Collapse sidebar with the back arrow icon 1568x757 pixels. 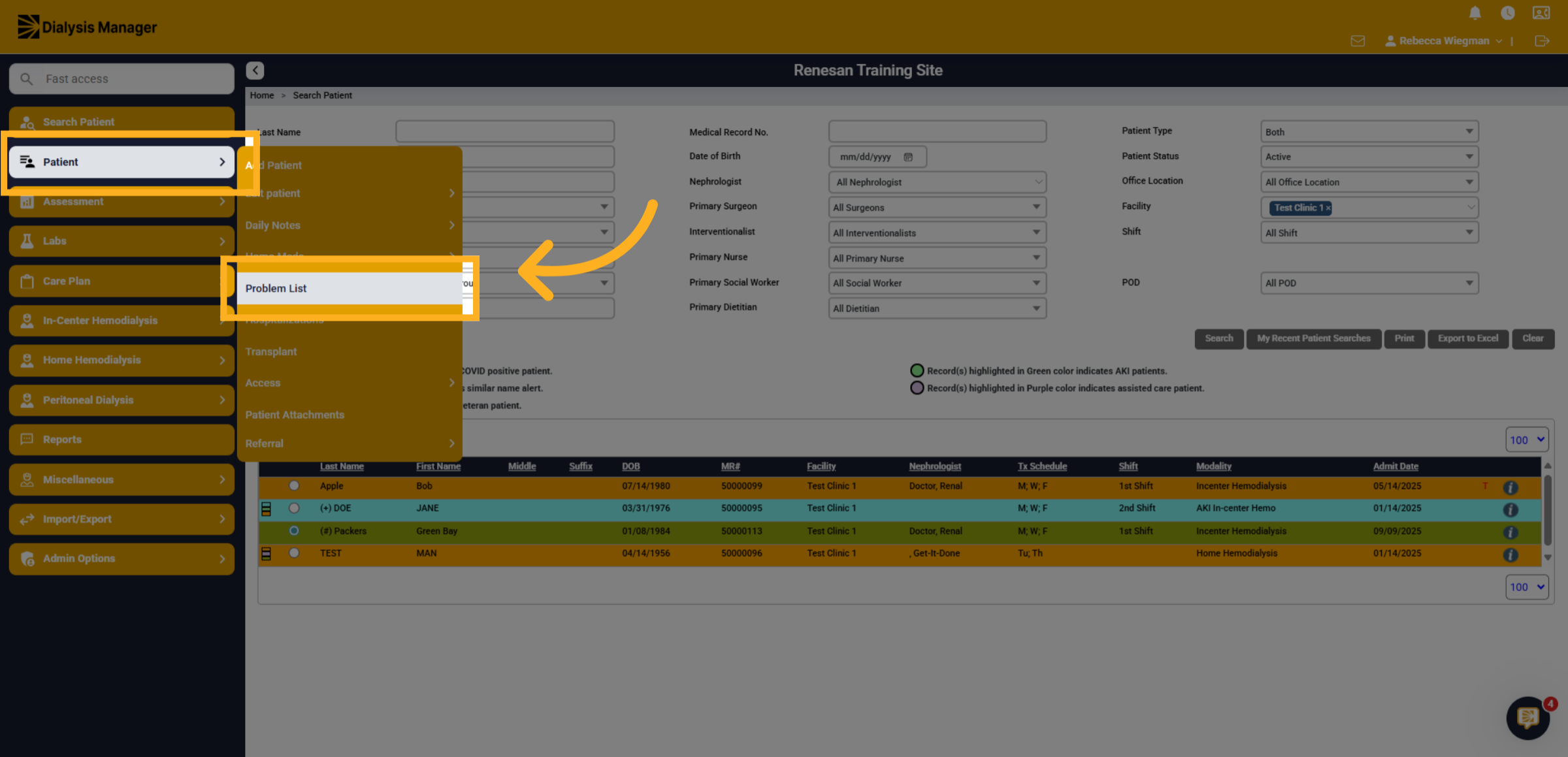click(x=255, y=71)
